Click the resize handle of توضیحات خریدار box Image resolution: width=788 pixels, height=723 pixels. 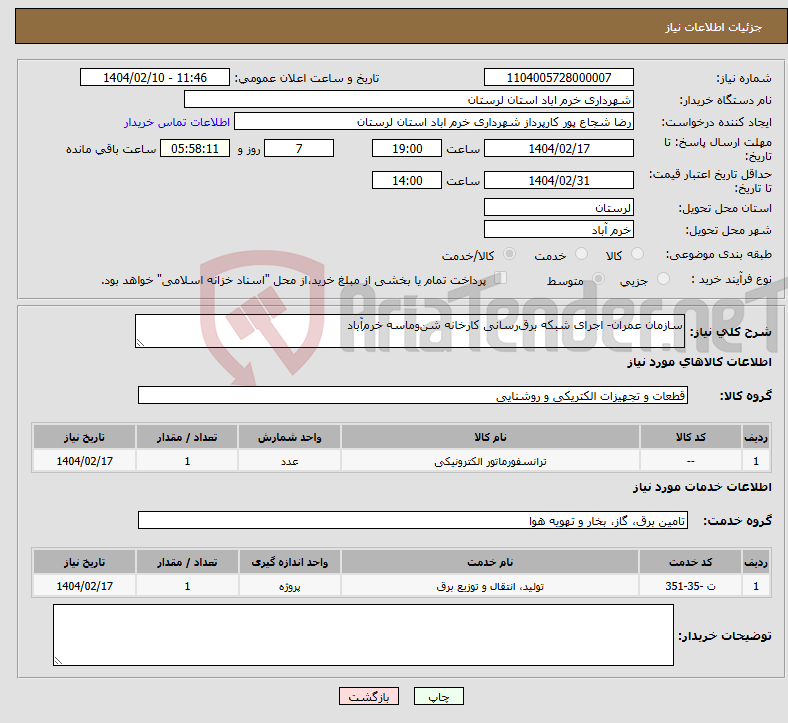(x=58, y=661)
